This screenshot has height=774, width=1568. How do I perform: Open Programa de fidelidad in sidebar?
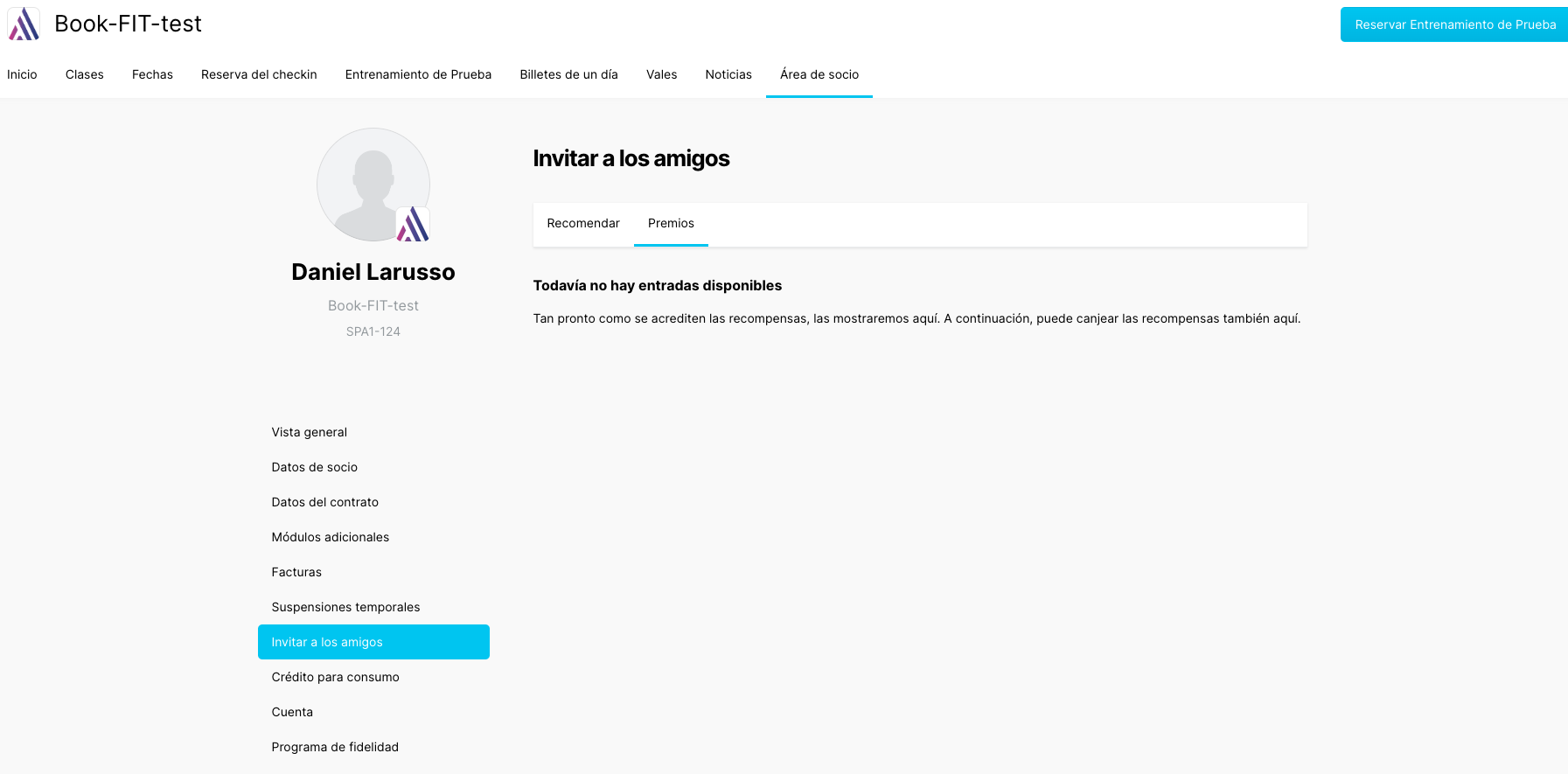point(373,747)
